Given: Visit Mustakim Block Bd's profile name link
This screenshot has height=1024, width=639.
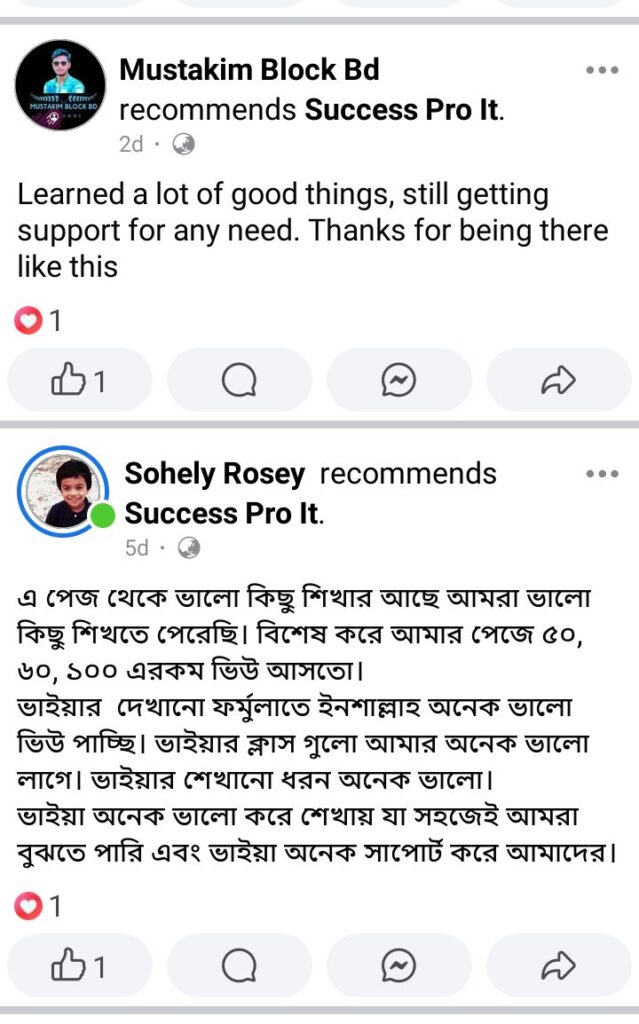Looking at the screenshot, I should [249, 69].
